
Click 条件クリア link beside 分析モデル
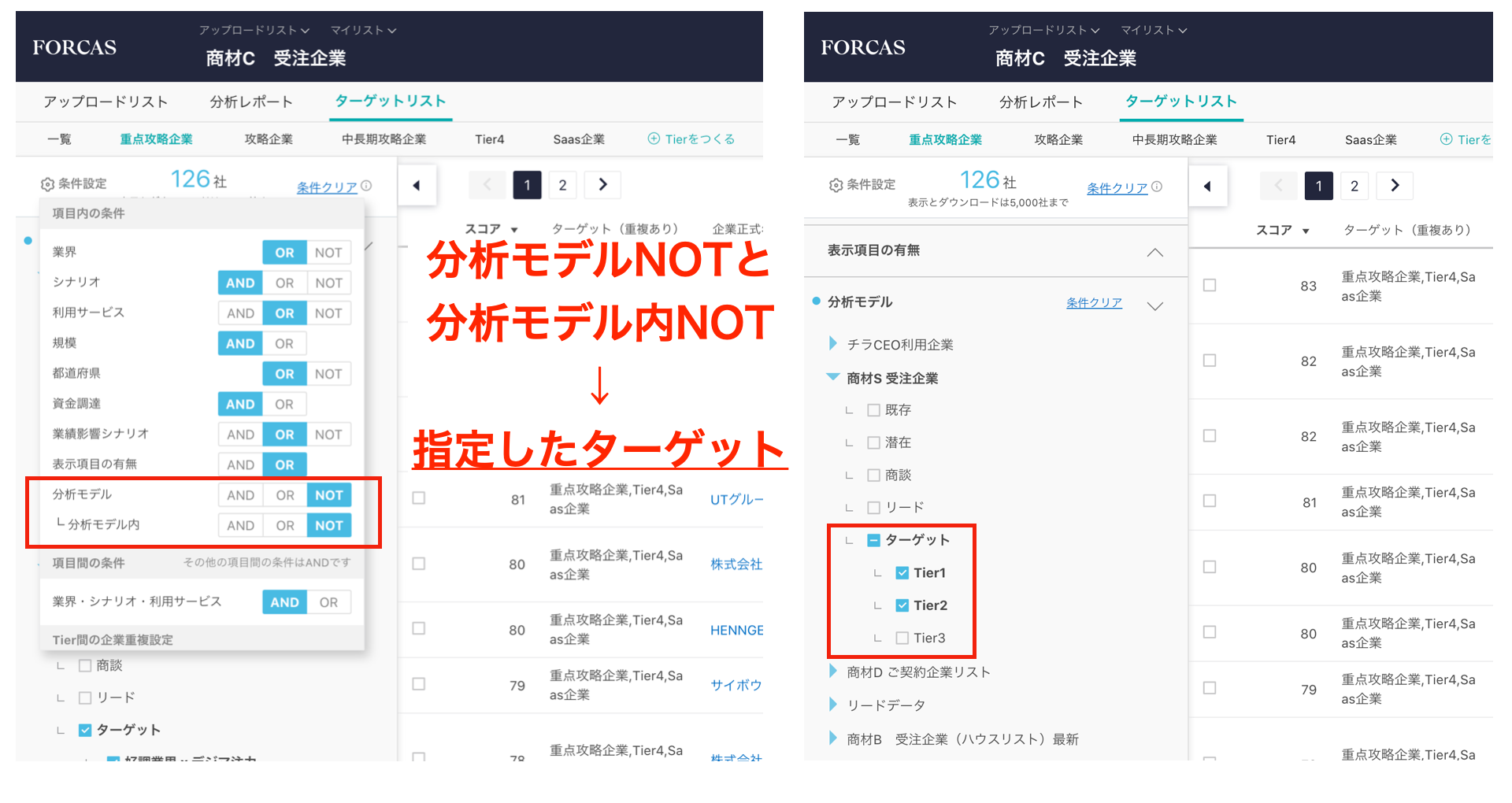(1094, 303)
